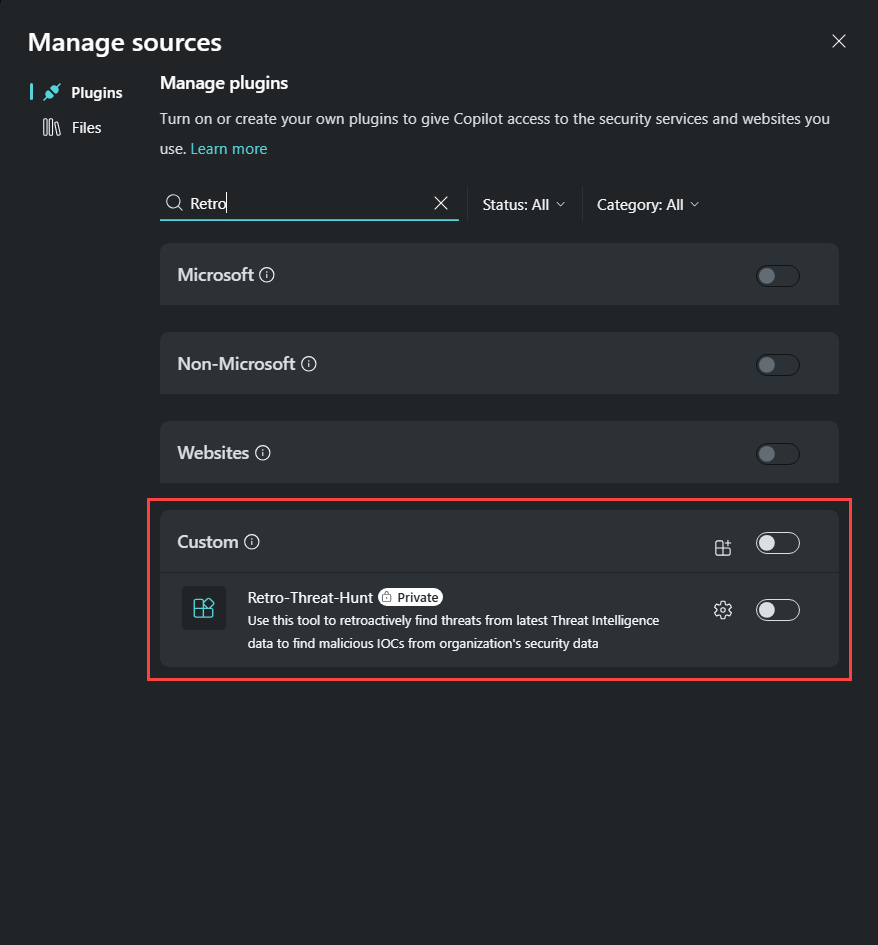The width and height of the screenshot is (878, 945).
Task: Click the search magnifier icon
Action: (x=174, y=203)
